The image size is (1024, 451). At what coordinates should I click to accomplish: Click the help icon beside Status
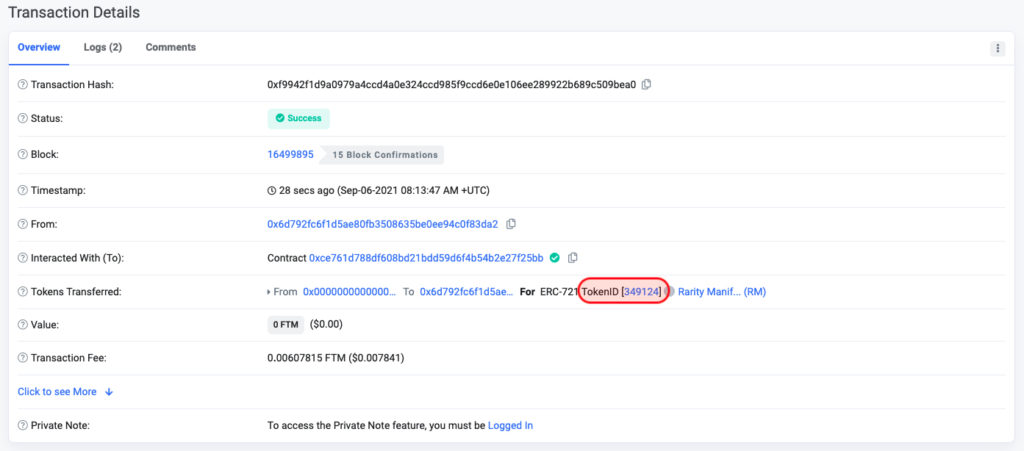tap(23, 119)
